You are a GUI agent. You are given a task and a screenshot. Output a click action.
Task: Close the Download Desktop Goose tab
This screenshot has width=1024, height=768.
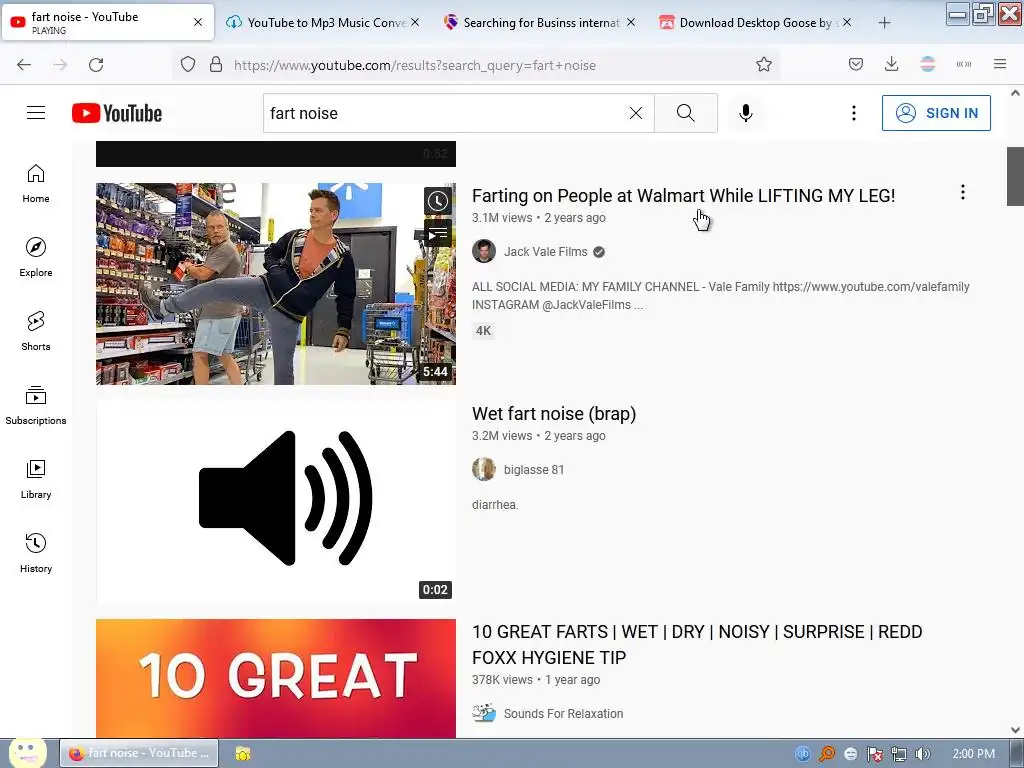(847, 22)
